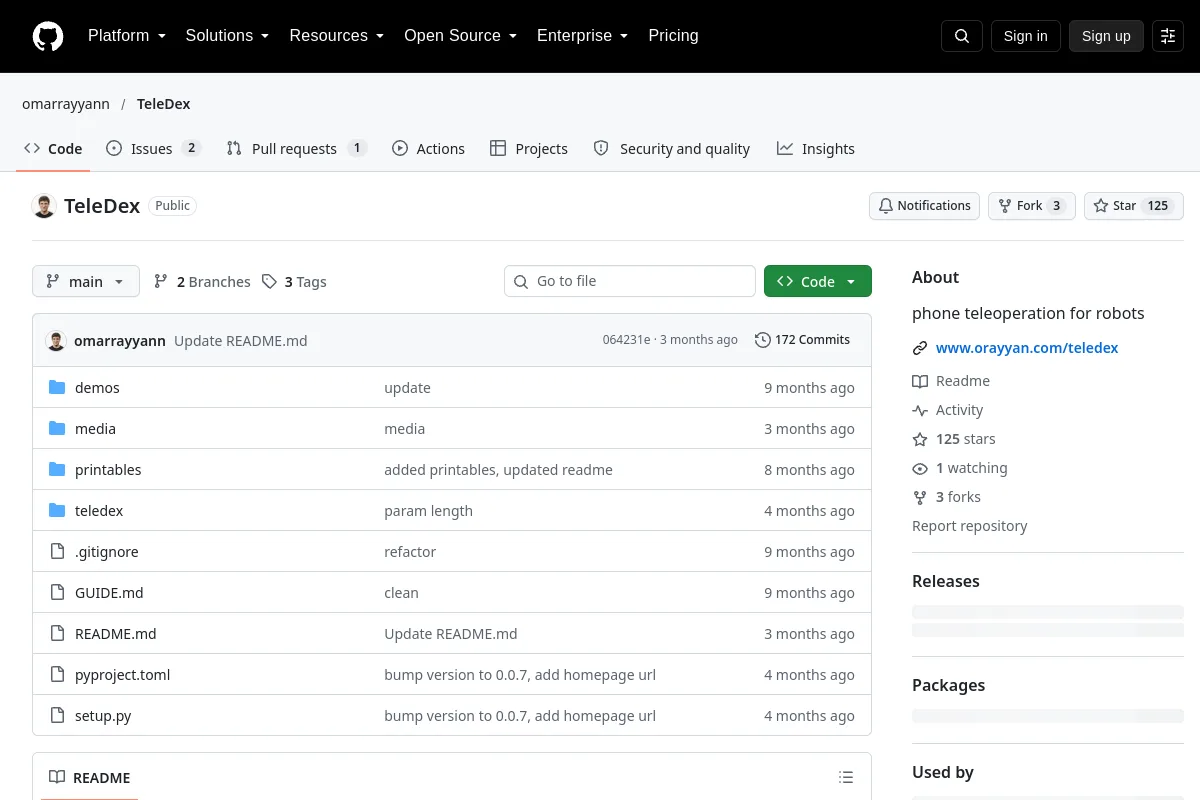Open the omarrayyann owner breadcrumb link

click(x=66, y=104)
